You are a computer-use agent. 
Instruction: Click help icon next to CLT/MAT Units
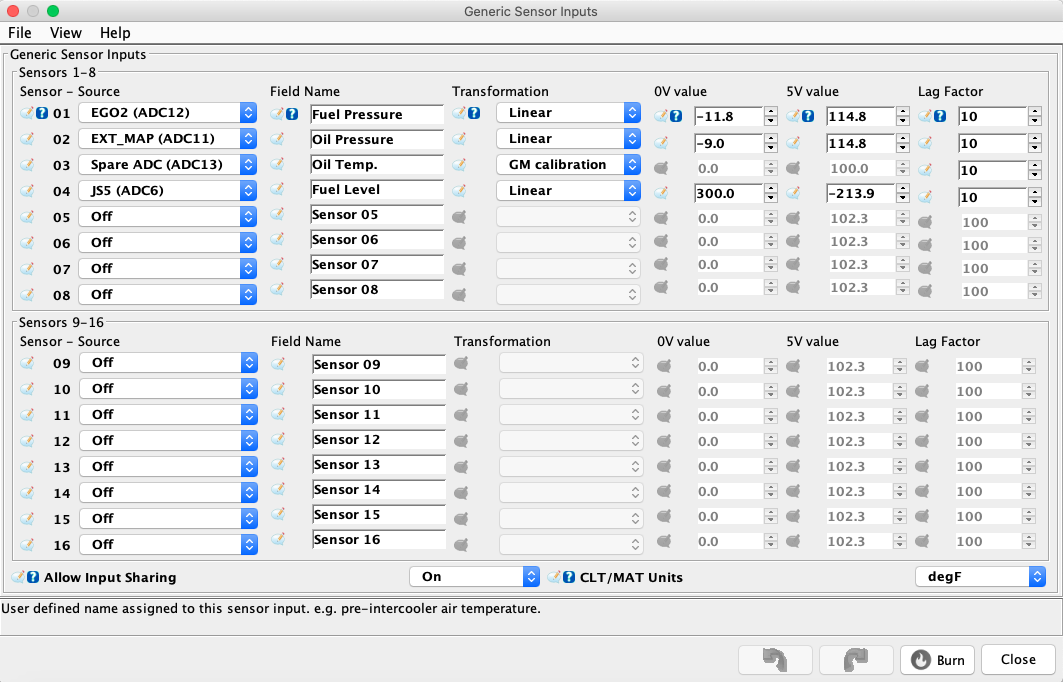pos(569,577)
